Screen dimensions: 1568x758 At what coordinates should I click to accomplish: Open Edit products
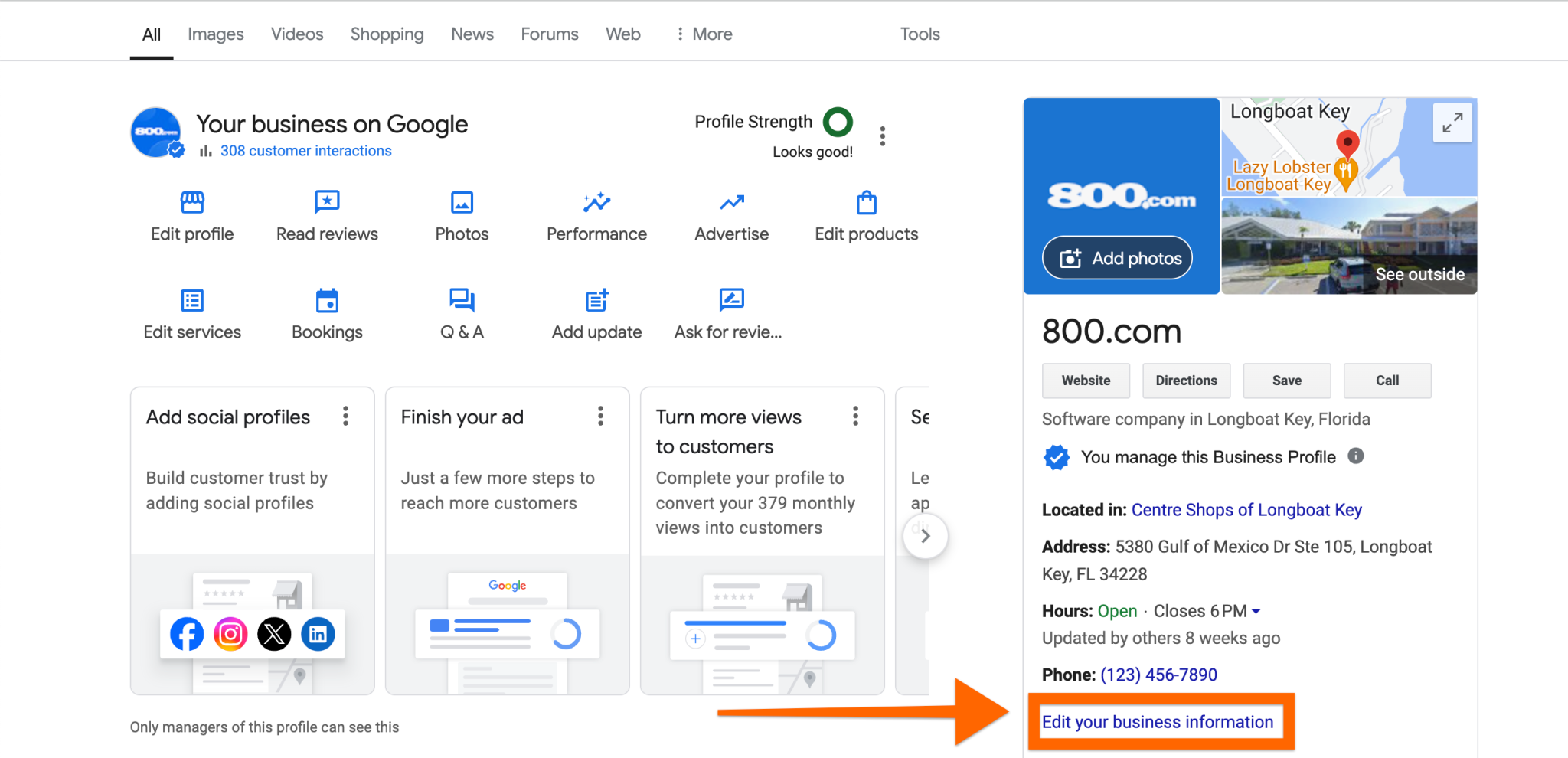tap(866, 217)
